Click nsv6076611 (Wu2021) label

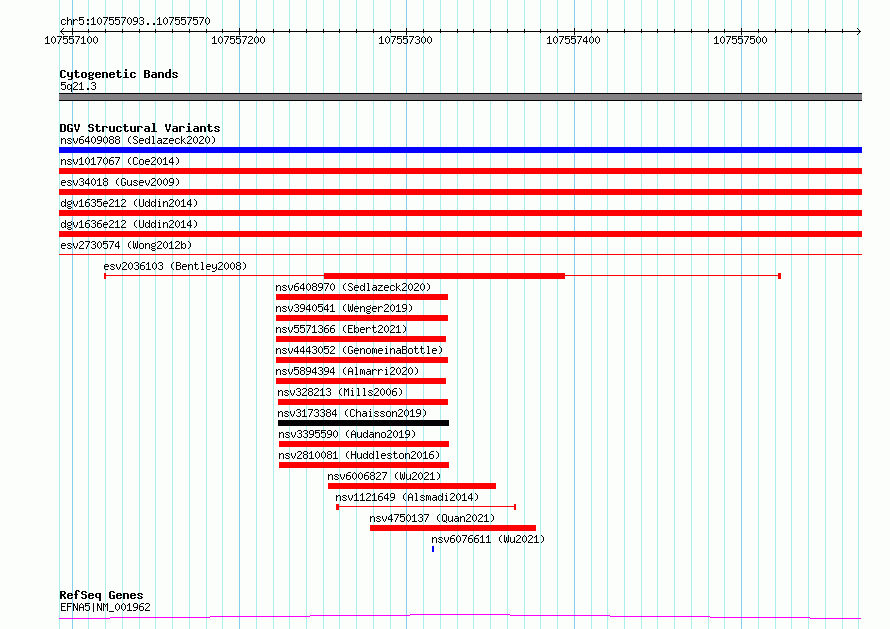click(x=488, y=539)
